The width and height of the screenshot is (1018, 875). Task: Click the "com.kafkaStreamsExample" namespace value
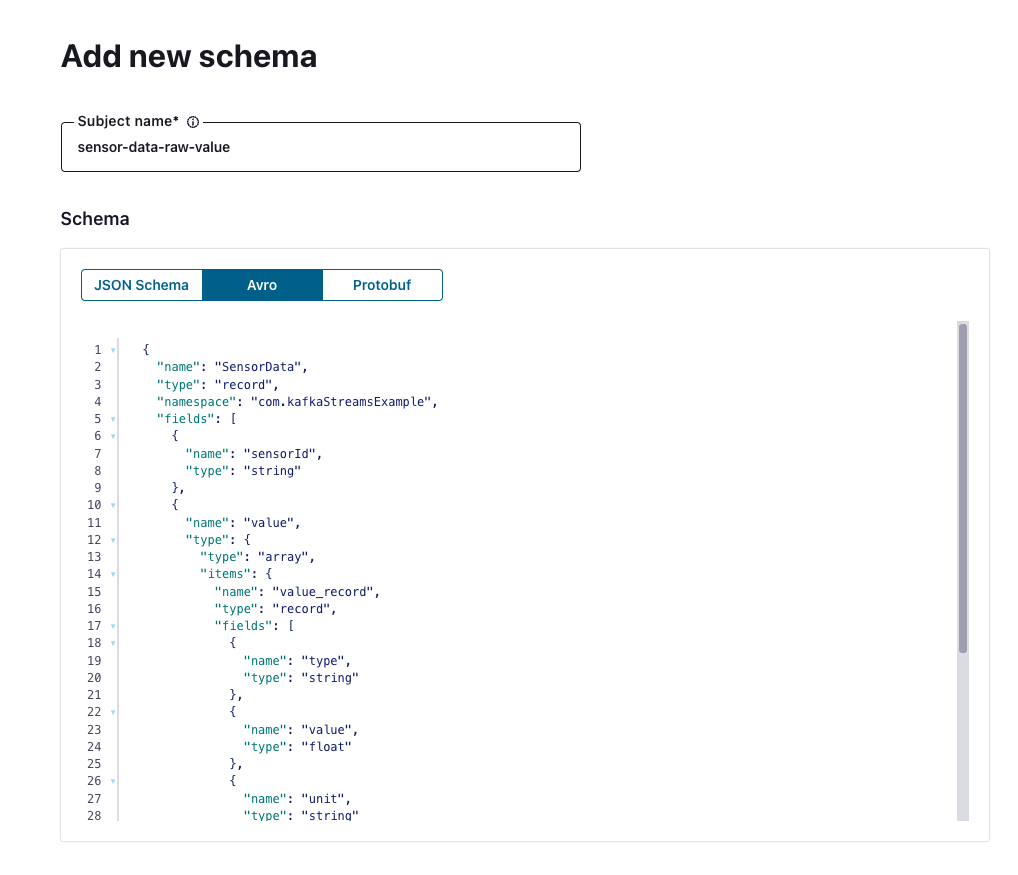341,402
